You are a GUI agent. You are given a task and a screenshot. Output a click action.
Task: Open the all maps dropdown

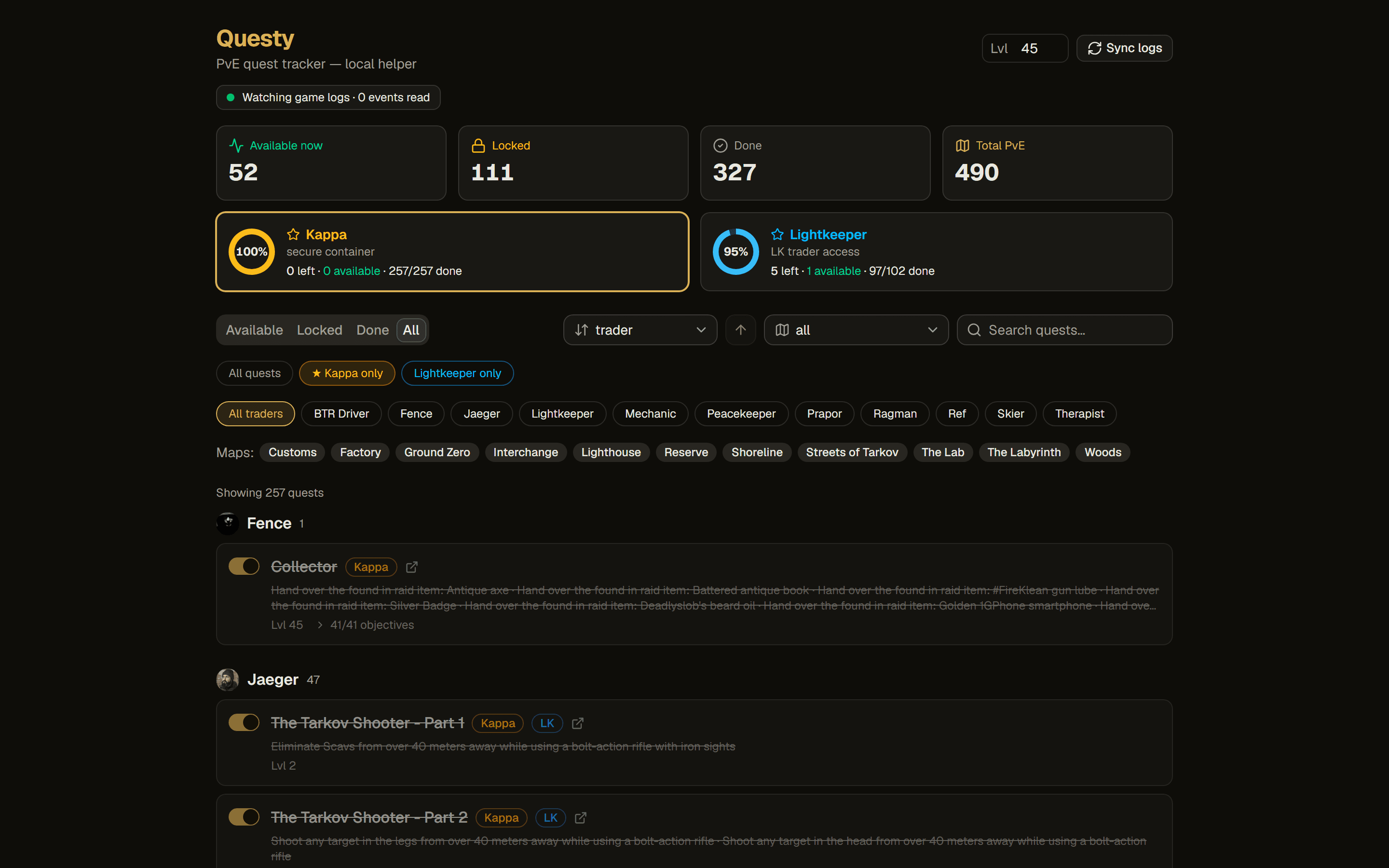point(856,329)
